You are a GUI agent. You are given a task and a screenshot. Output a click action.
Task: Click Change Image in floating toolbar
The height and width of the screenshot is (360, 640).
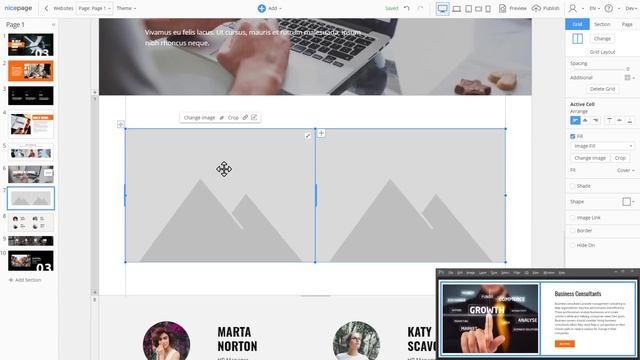pyautogui.click(x=199, y=118)
